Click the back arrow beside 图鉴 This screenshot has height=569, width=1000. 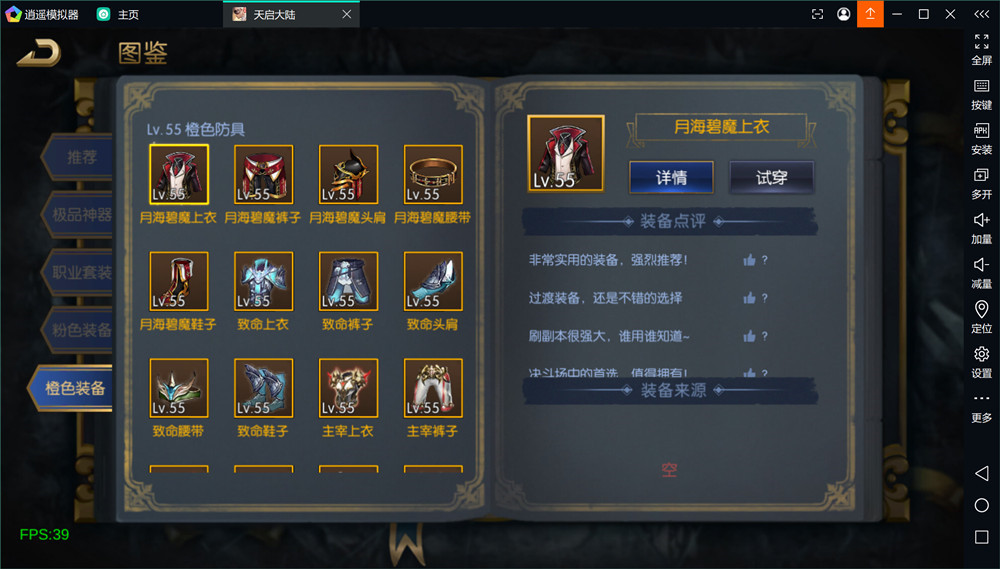(40, 53)
